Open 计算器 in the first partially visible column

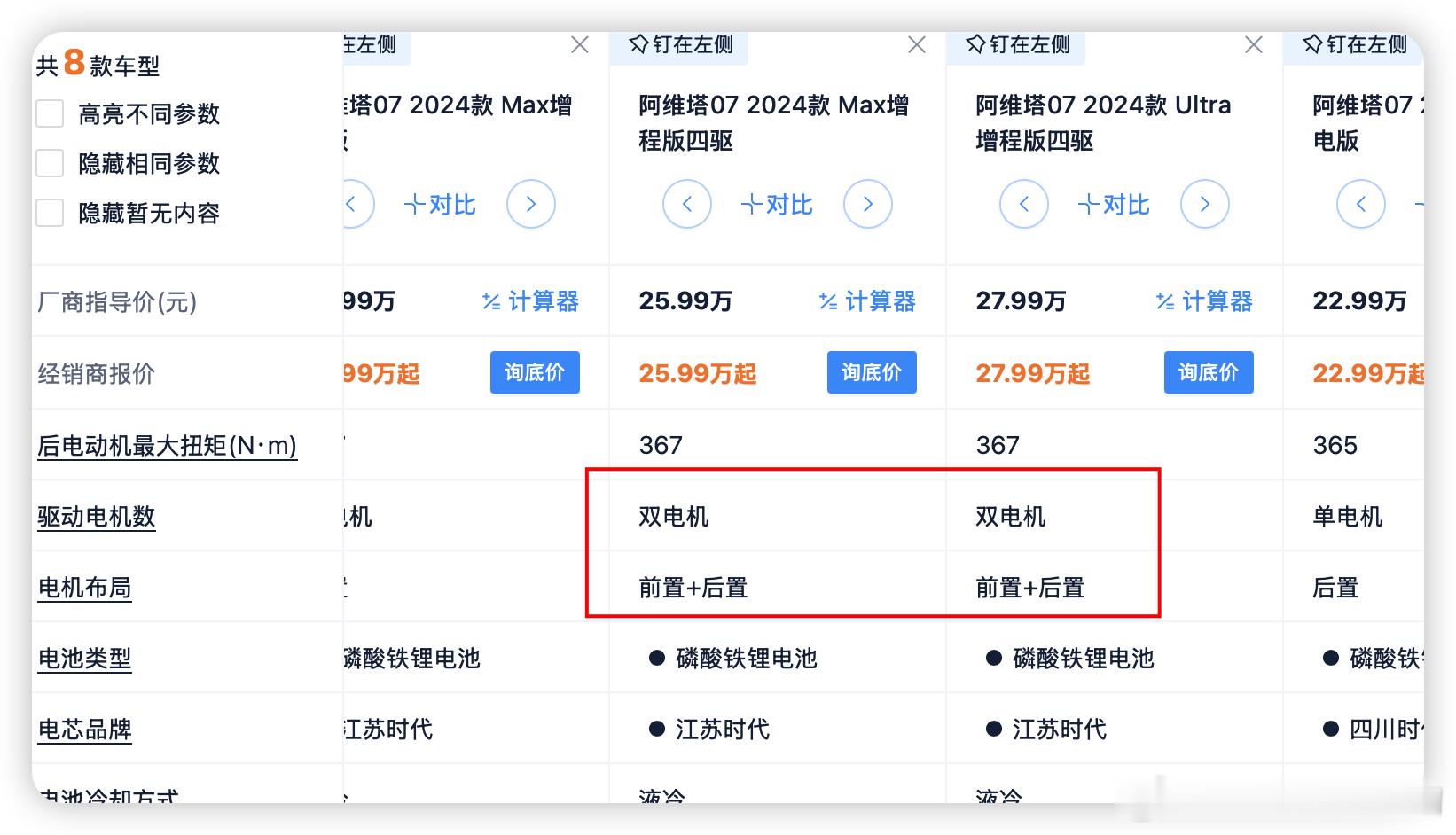point(530,302)
